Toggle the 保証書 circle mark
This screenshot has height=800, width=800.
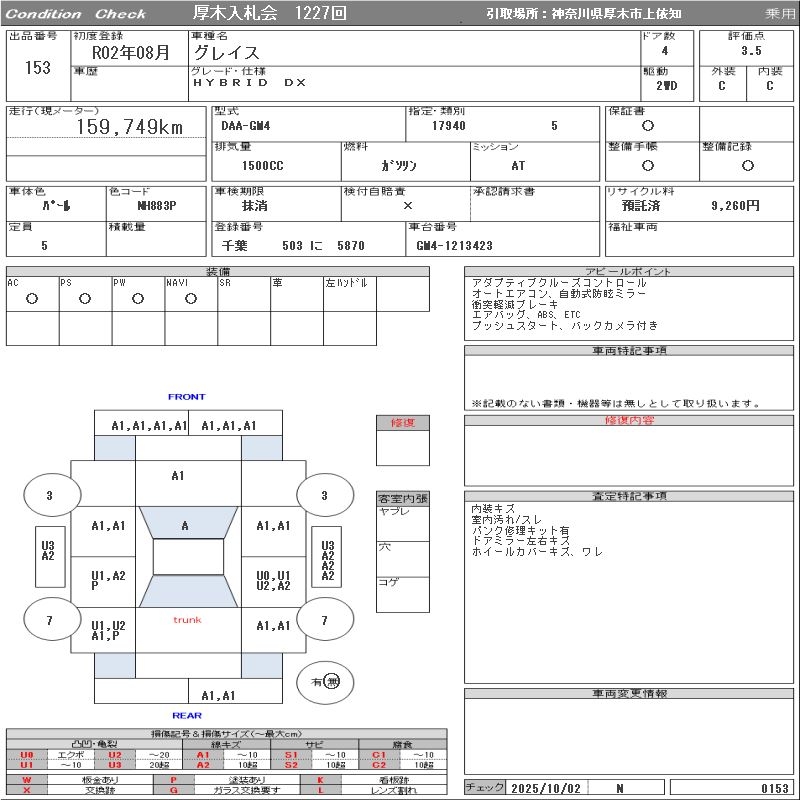(648, 126)
